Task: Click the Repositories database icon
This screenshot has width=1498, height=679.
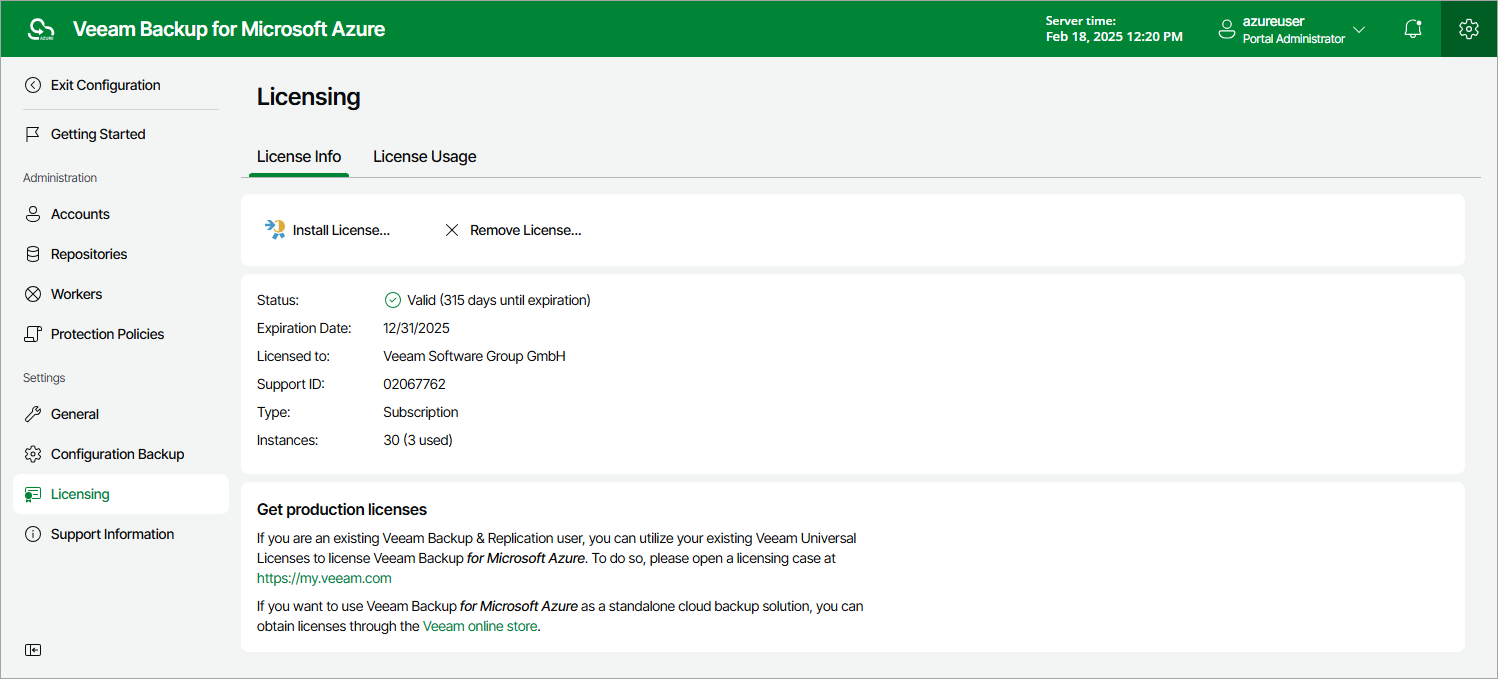Action: point(33,254)
